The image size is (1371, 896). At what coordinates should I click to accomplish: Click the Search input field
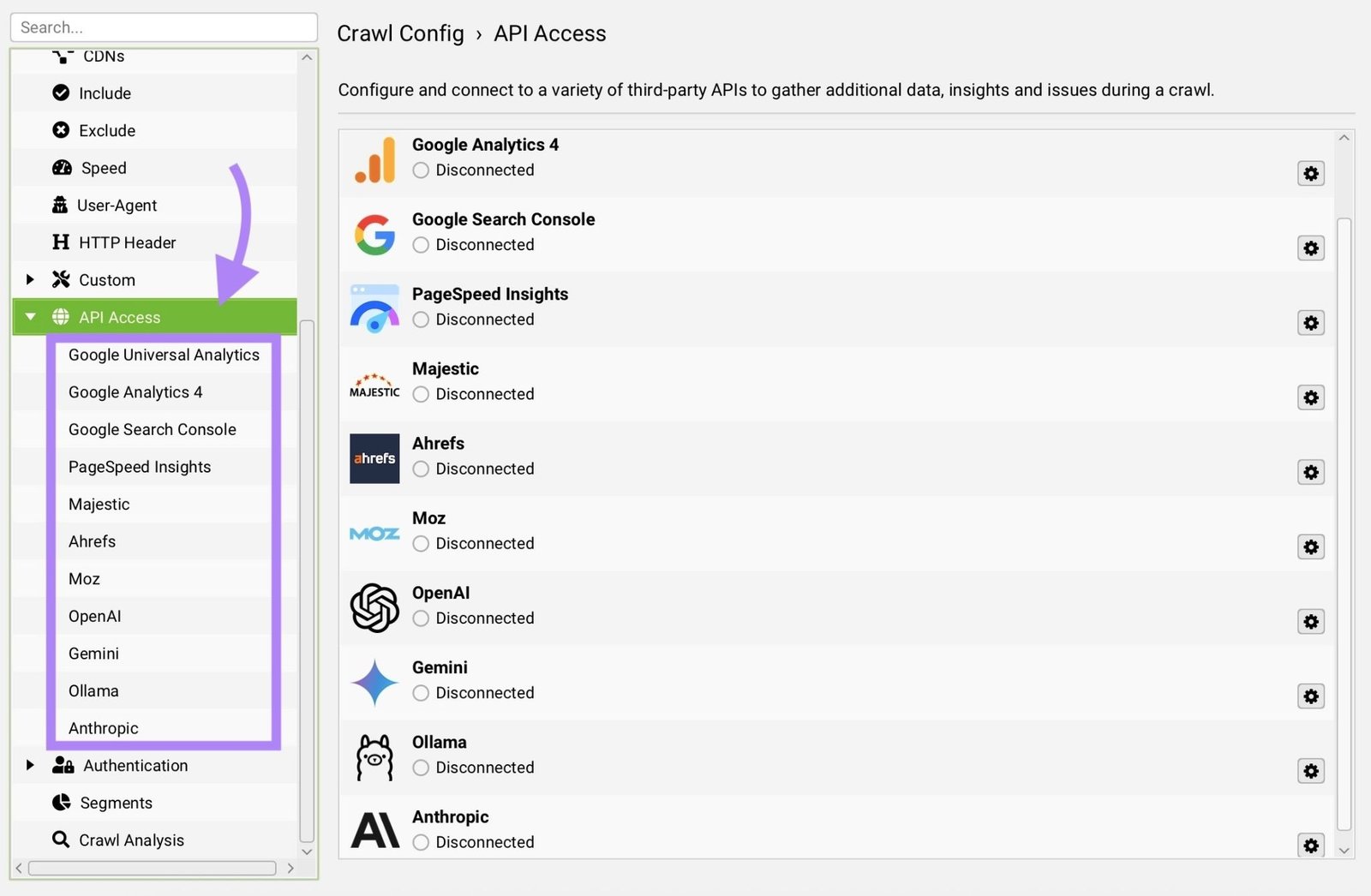click(x=164, y=27)
